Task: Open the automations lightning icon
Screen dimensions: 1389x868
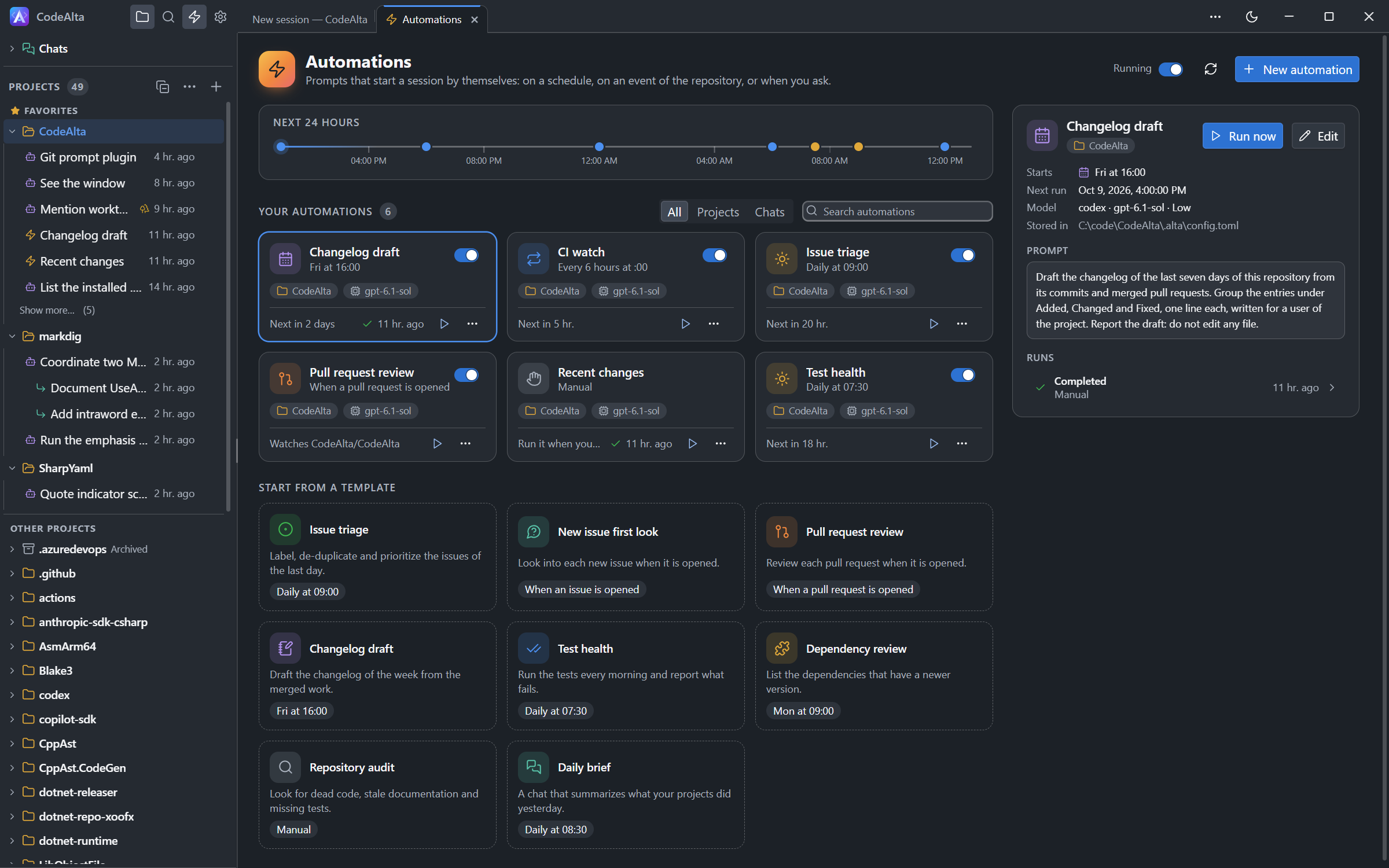Action: point(194,17)
